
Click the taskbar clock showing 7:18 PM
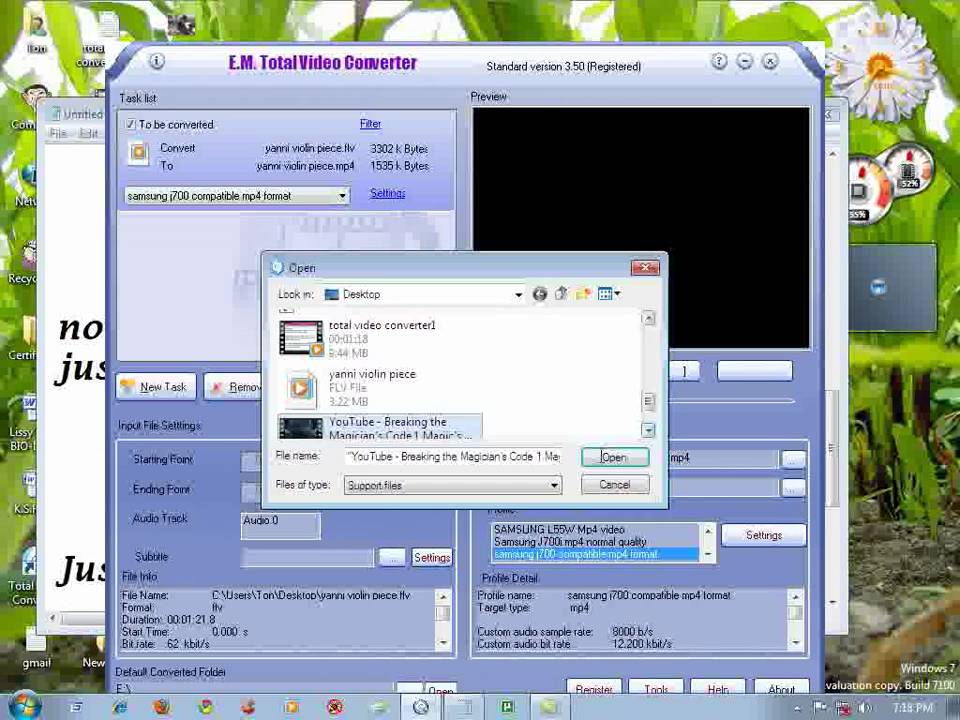pos(912,708)
